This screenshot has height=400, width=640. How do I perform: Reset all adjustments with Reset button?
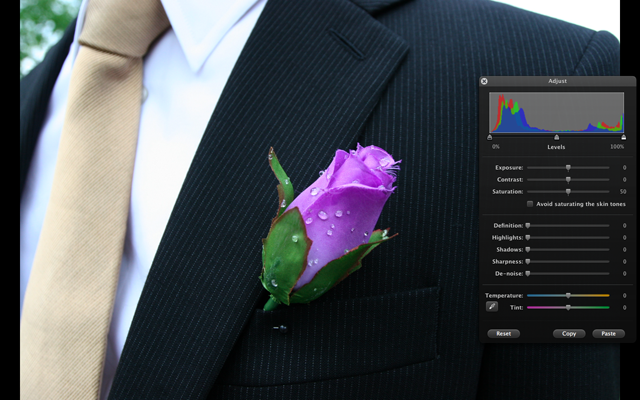pyautogui.click(x=504, y=333)
